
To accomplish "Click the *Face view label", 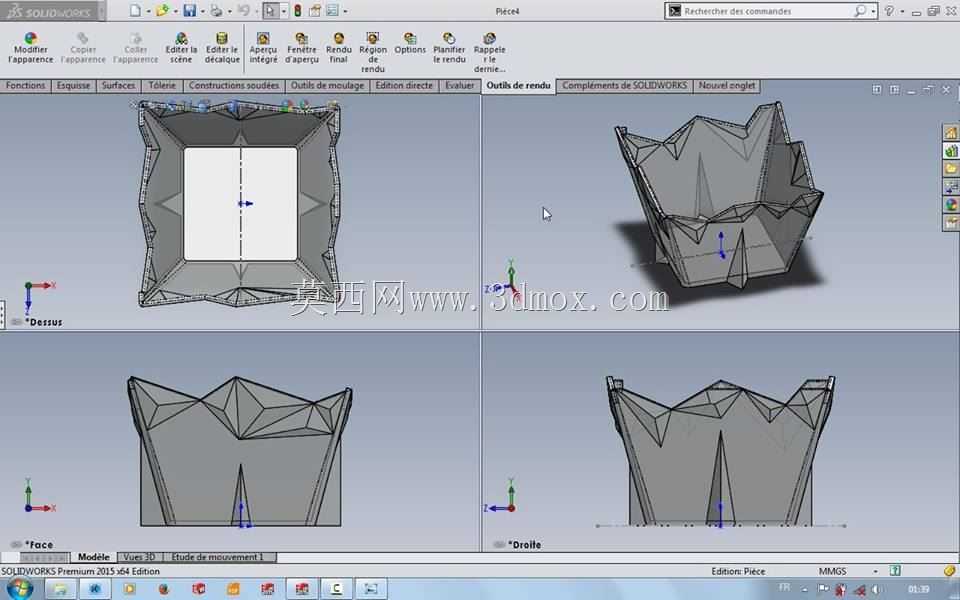I will coord(39,545).
